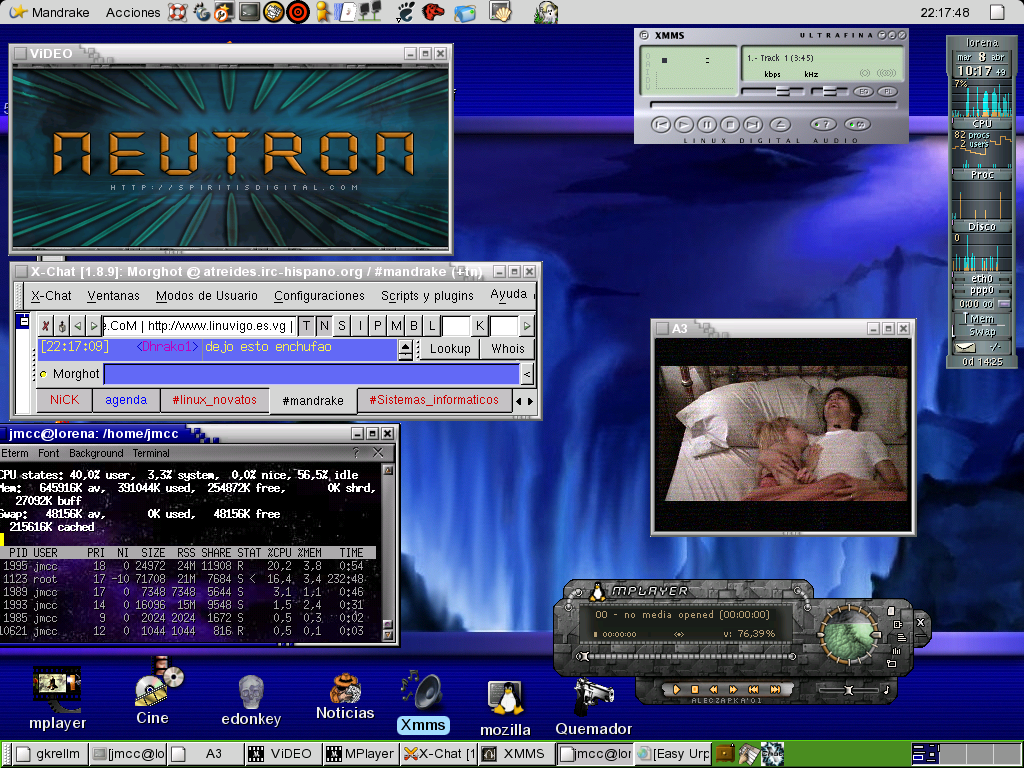The height and width of the screenshot is (768, 1024).
Task: Click the Whois button in X-Chat
Action: pyautogui.click(x=507, y=349)
